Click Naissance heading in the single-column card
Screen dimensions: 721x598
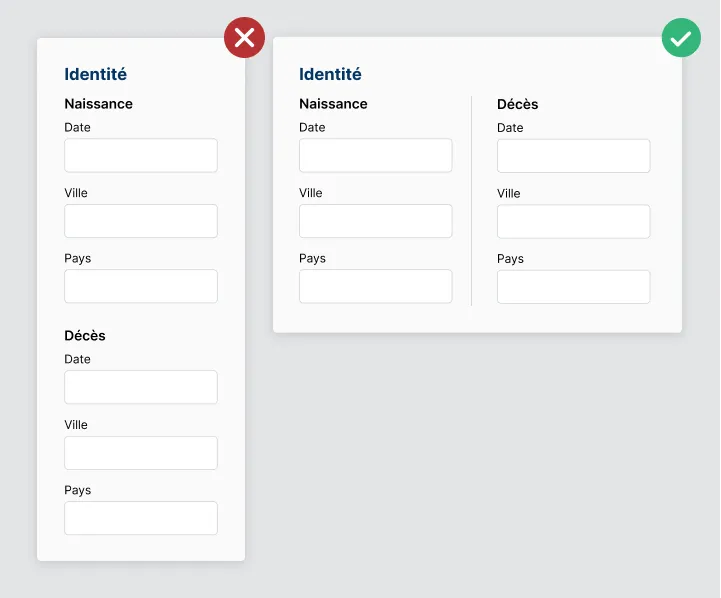click(x=98, y=104)
